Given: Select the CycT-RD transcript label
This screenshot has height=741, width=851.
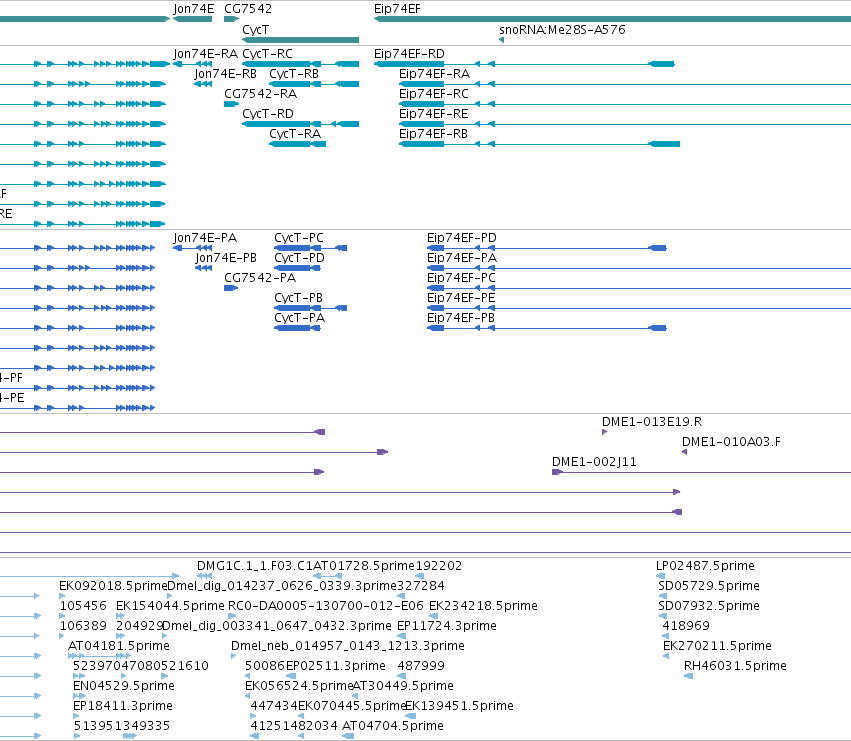Looking at the screenshot, I should coord(268,114).
